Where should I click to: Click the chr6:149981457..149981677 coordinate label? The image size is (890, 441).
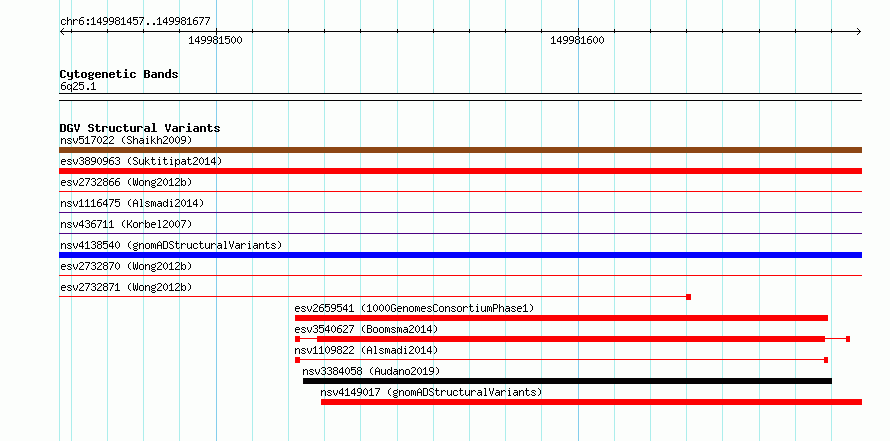coord(135,22)
